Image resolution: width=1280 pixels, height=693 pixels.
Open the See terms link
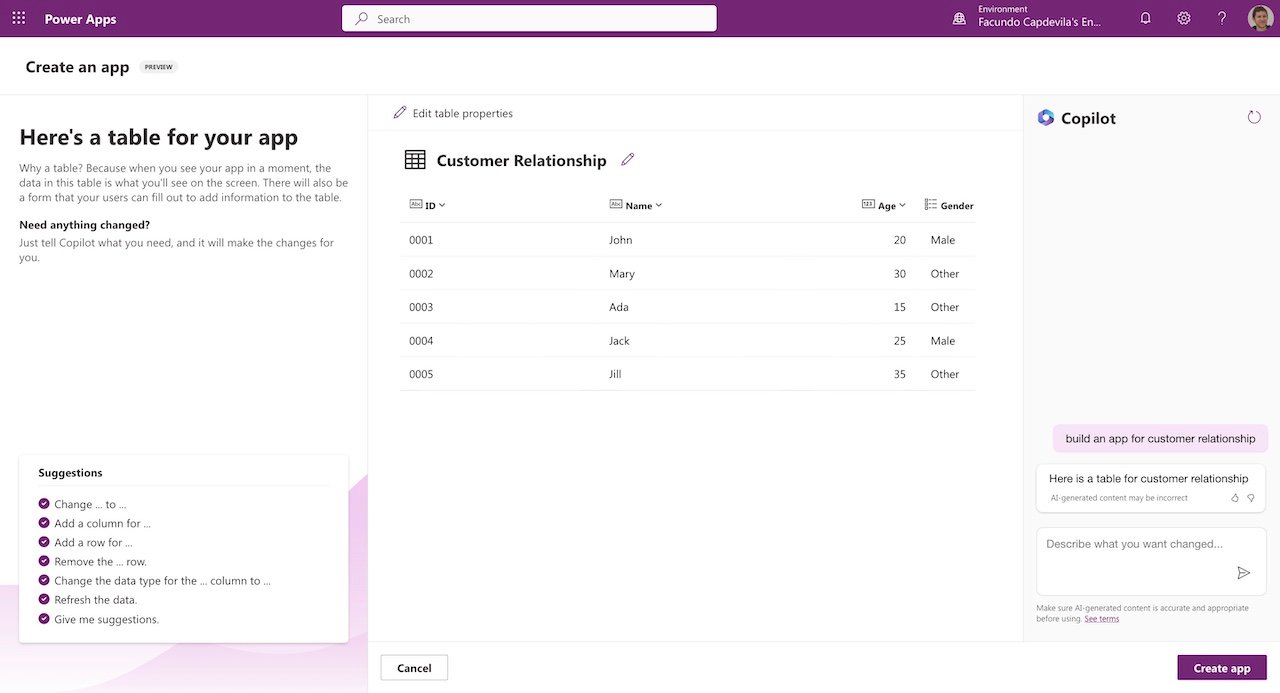[1101, 619]
